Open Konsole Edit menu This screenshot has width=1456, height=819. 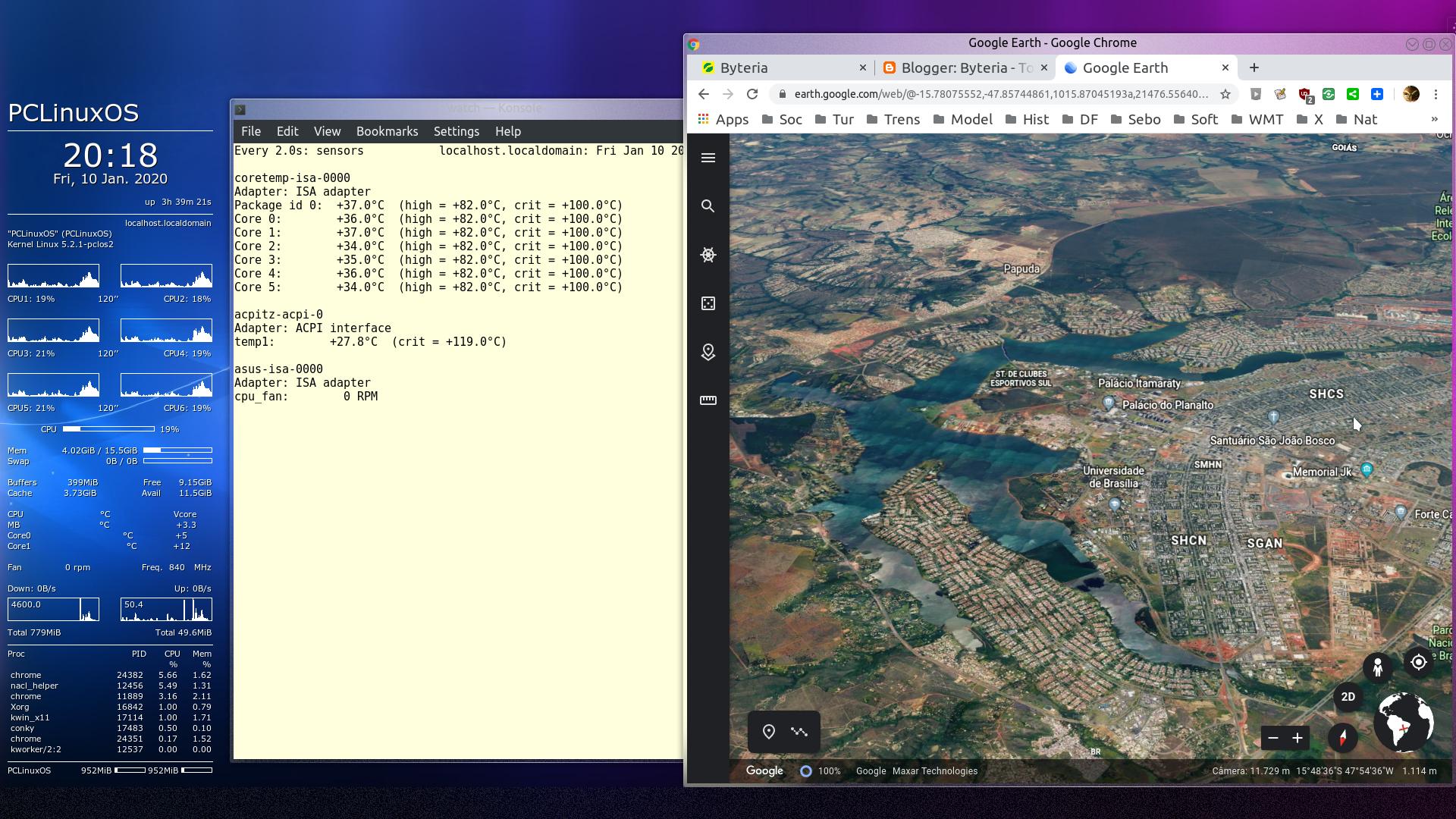click(287, 131)
